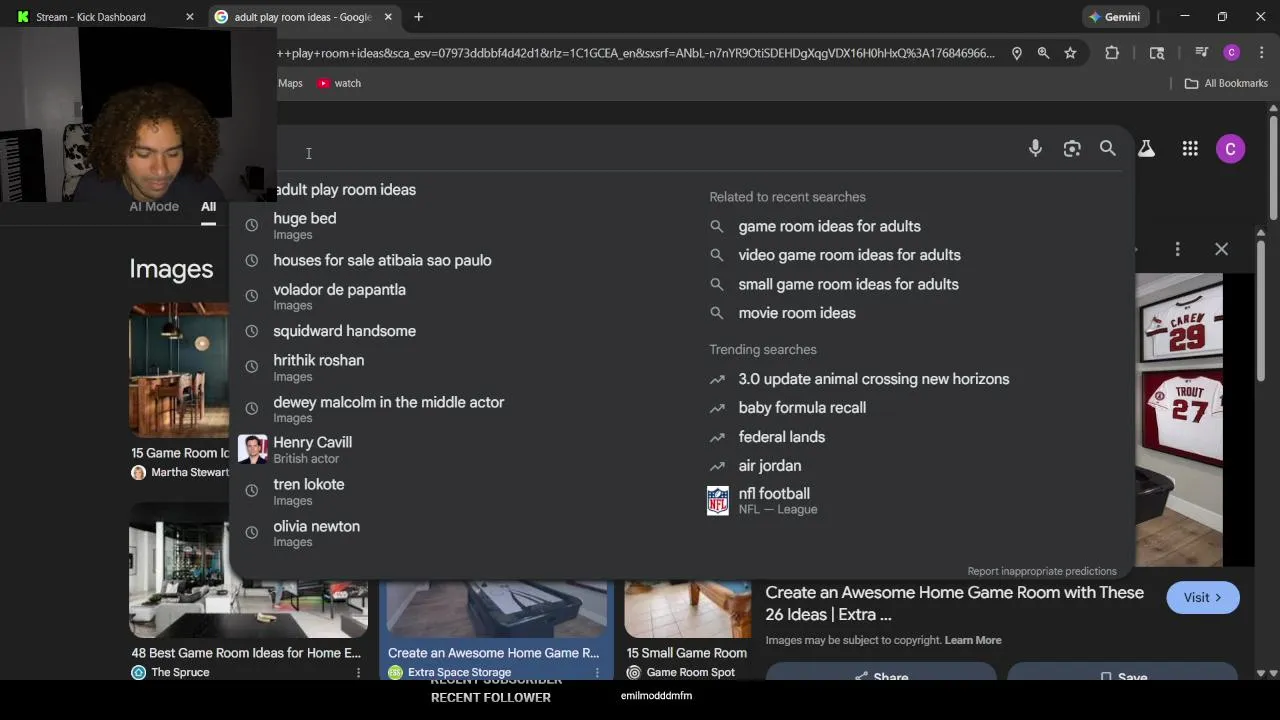
Task: Open trending 3.0 update animal crossing
Action: tap(873, 379)
